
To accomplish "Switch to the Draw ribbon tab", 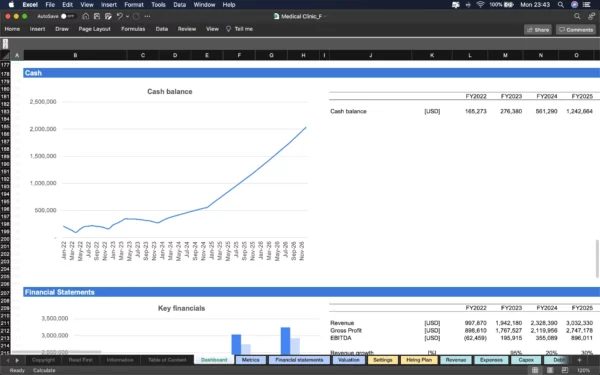I will click(62, 29).
